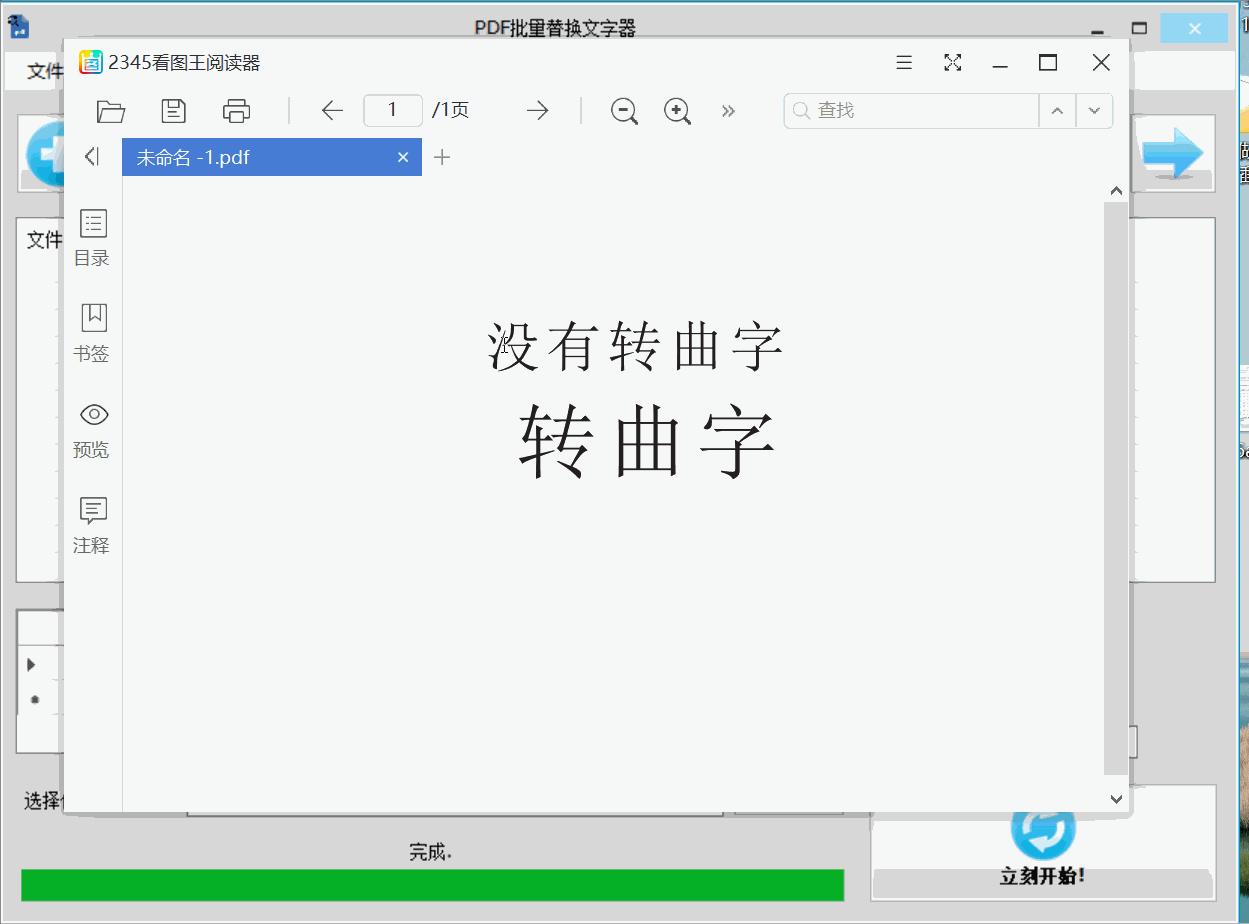Open the 注释 annotations panel
The image size is (1249, 924).
pos(92,525)
